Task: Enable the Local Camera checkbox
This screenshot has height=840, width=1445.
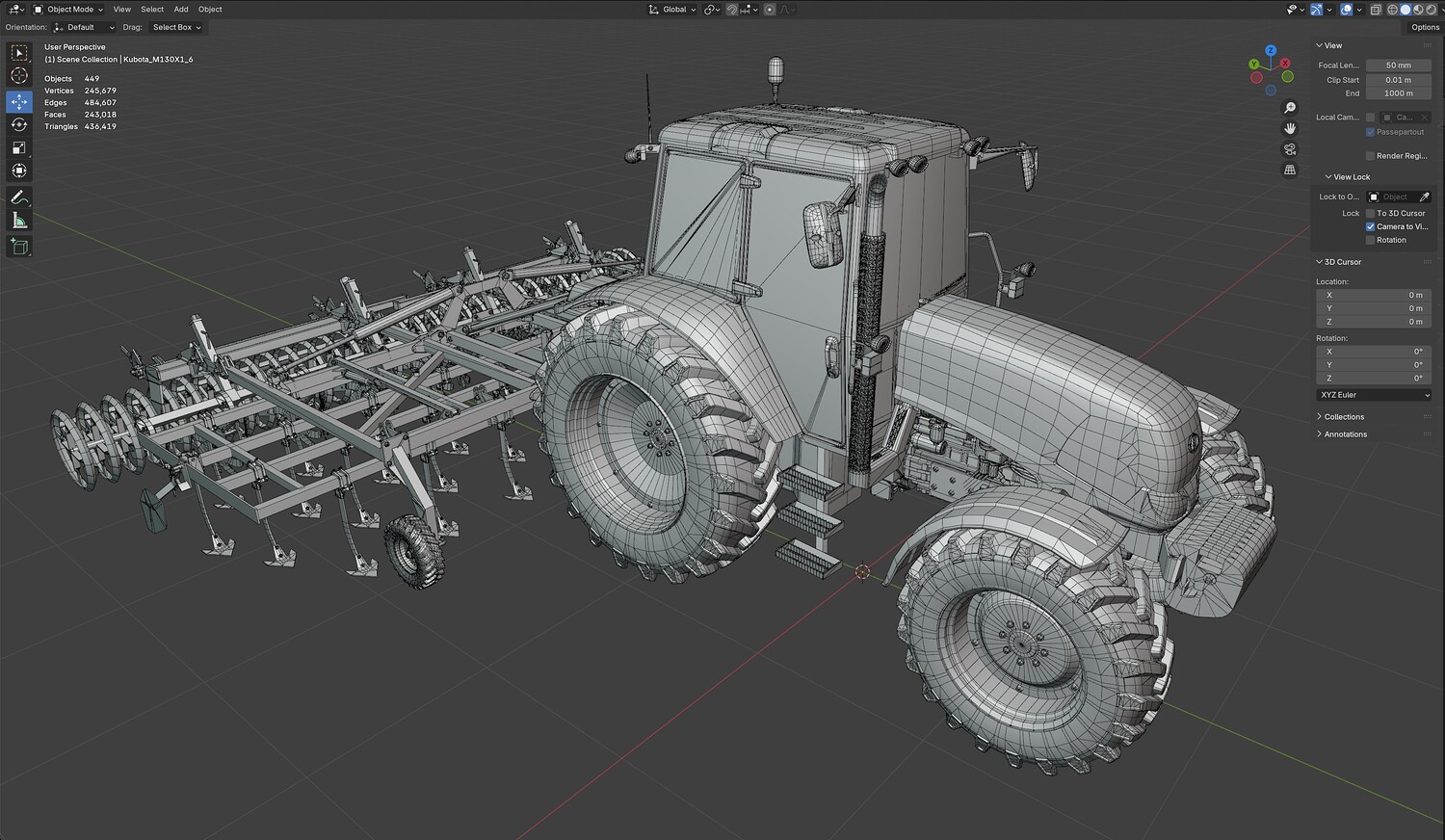Action: point(1371,118)
